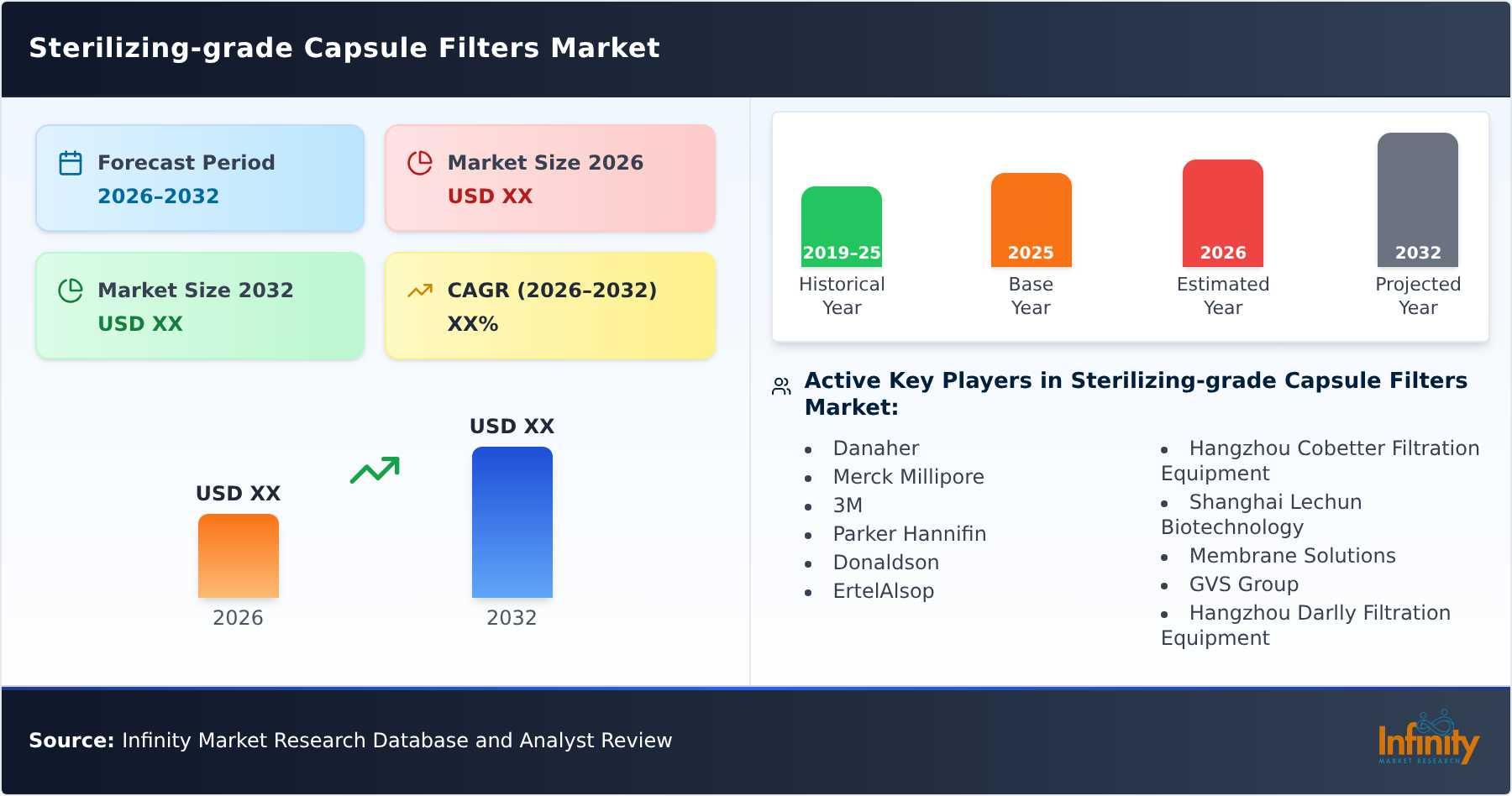Click the 'Estimated Year' label

click(1223, 296)
